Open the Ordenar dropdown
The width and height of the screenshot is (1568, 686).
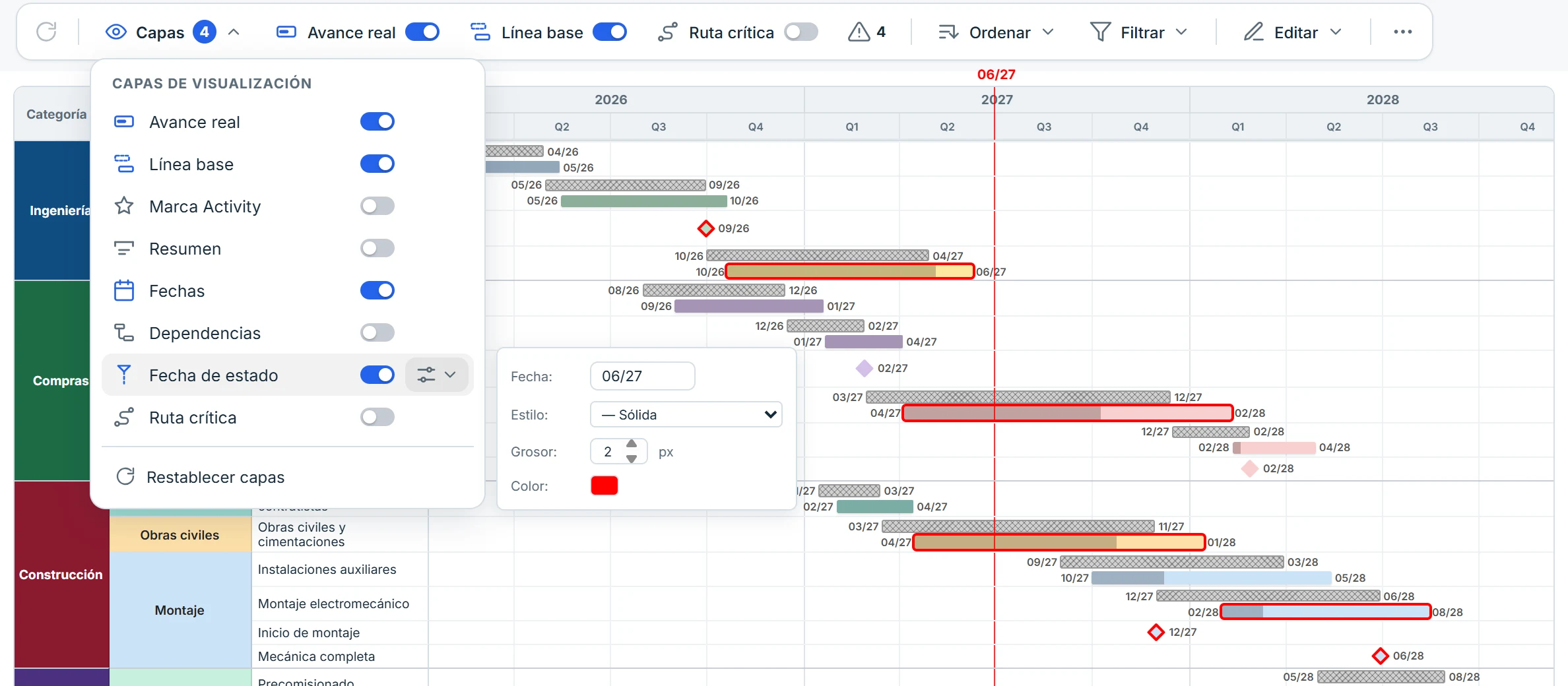click(996, 32)
